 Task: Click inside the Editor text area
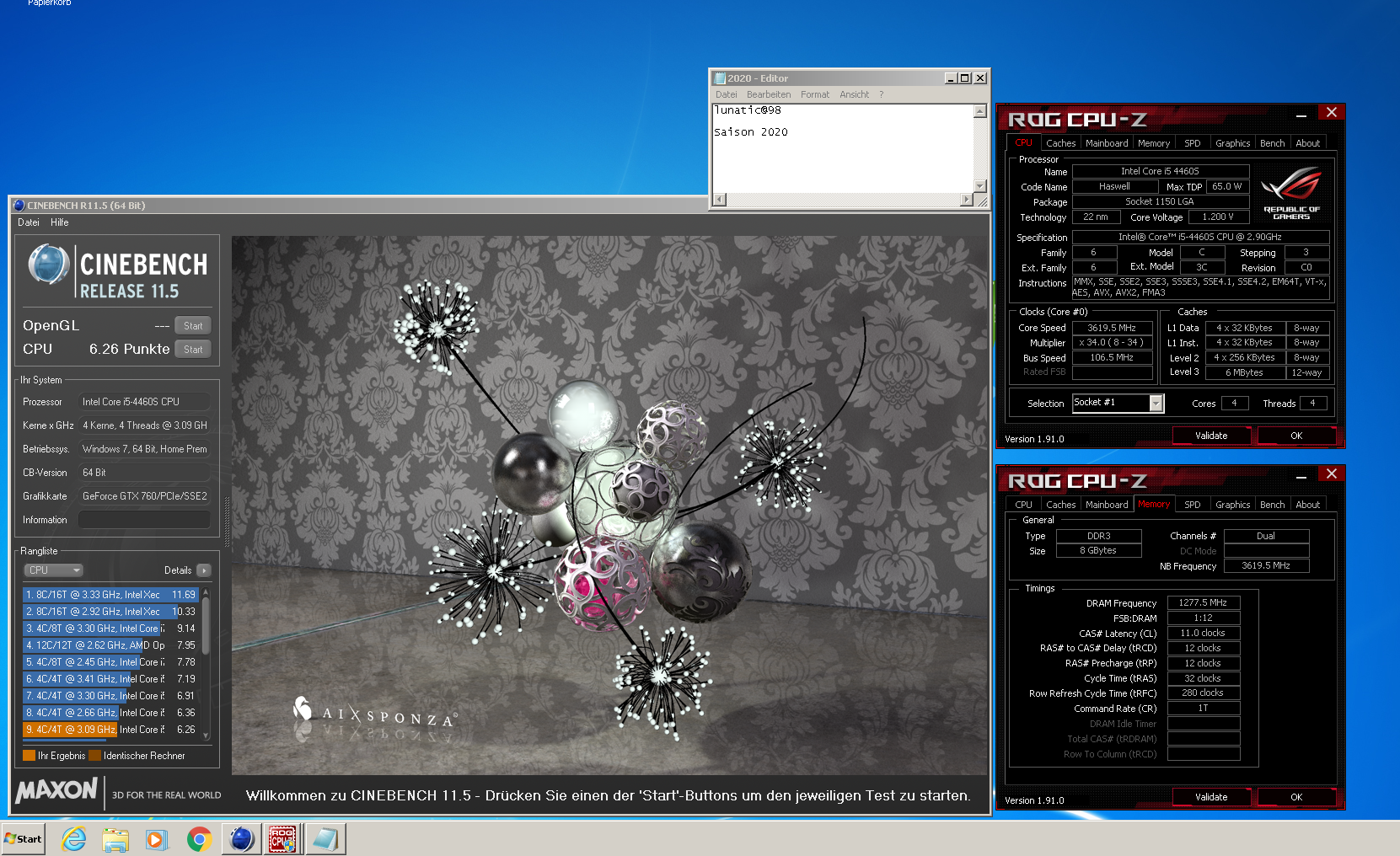[x=843, y=148]
